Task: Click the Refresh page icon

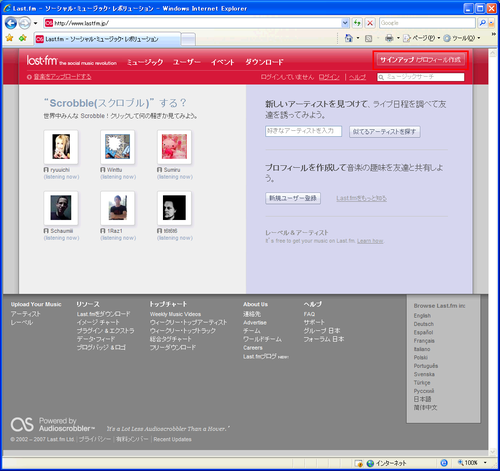Action: tap(357, 23)
